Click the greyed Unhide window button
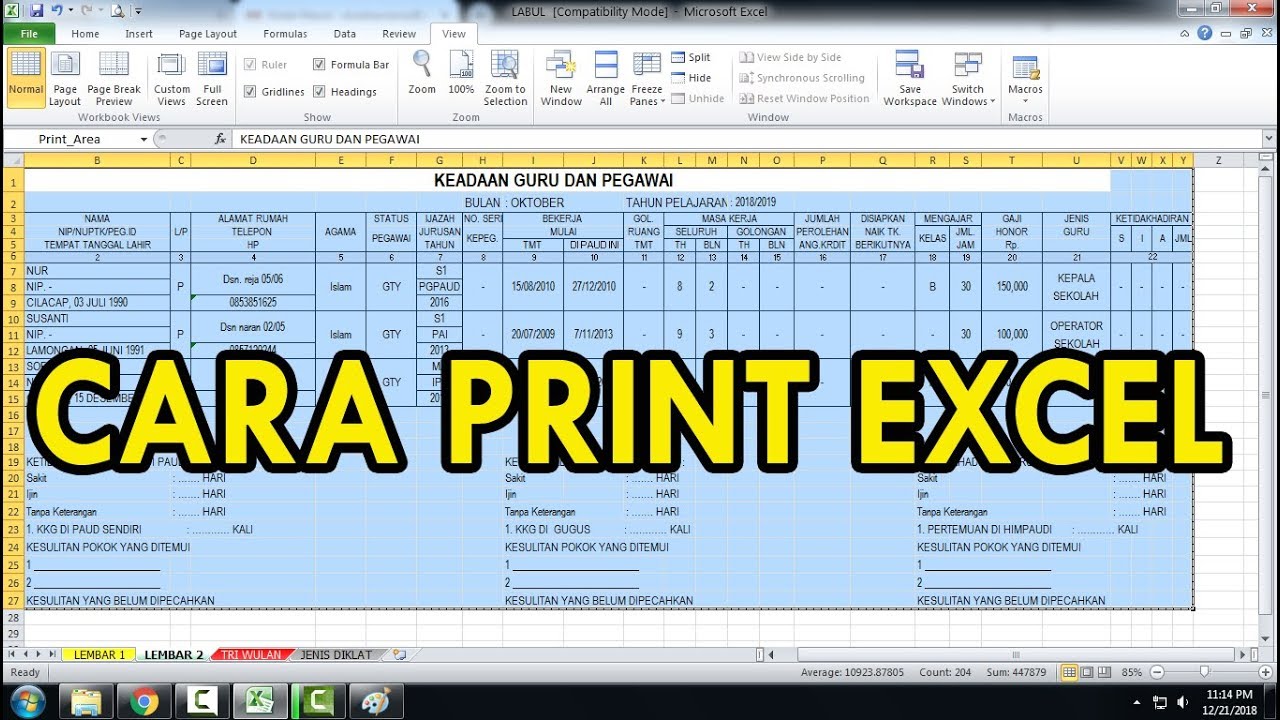The image size is (1280, 720). (698, 98)
